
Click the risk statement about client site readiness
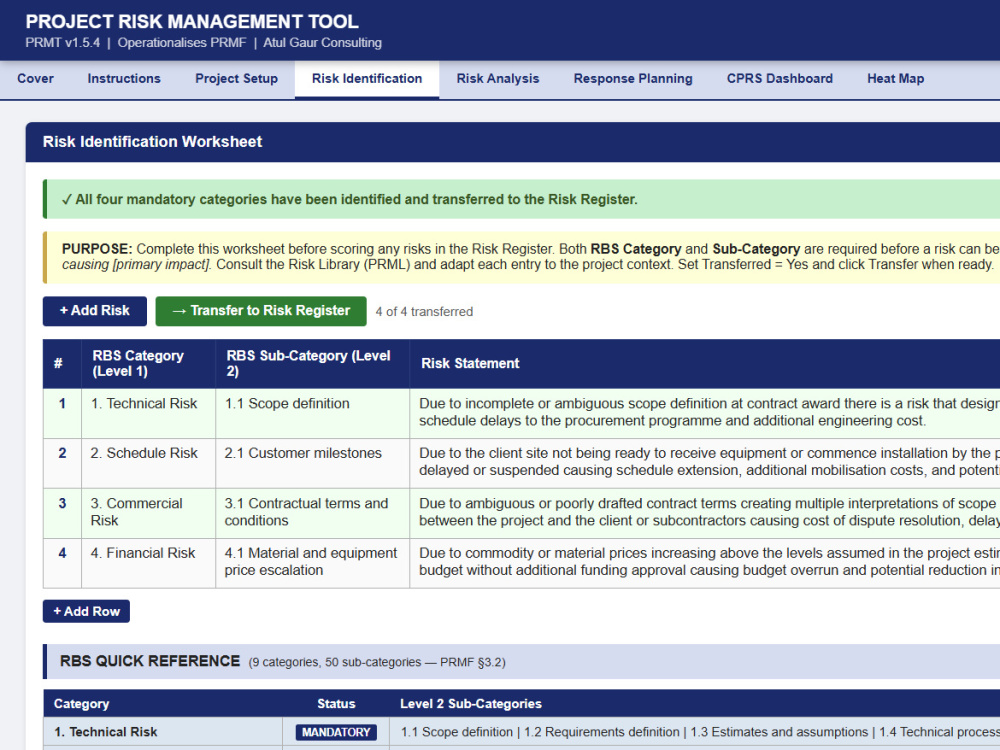tap(705, 463)
